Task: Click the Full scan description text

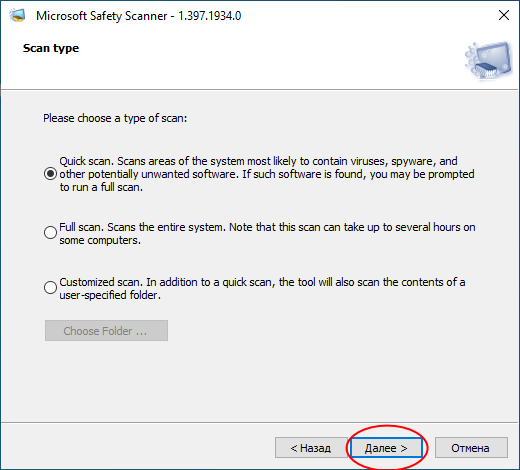Action: click(x=267, y=233)
